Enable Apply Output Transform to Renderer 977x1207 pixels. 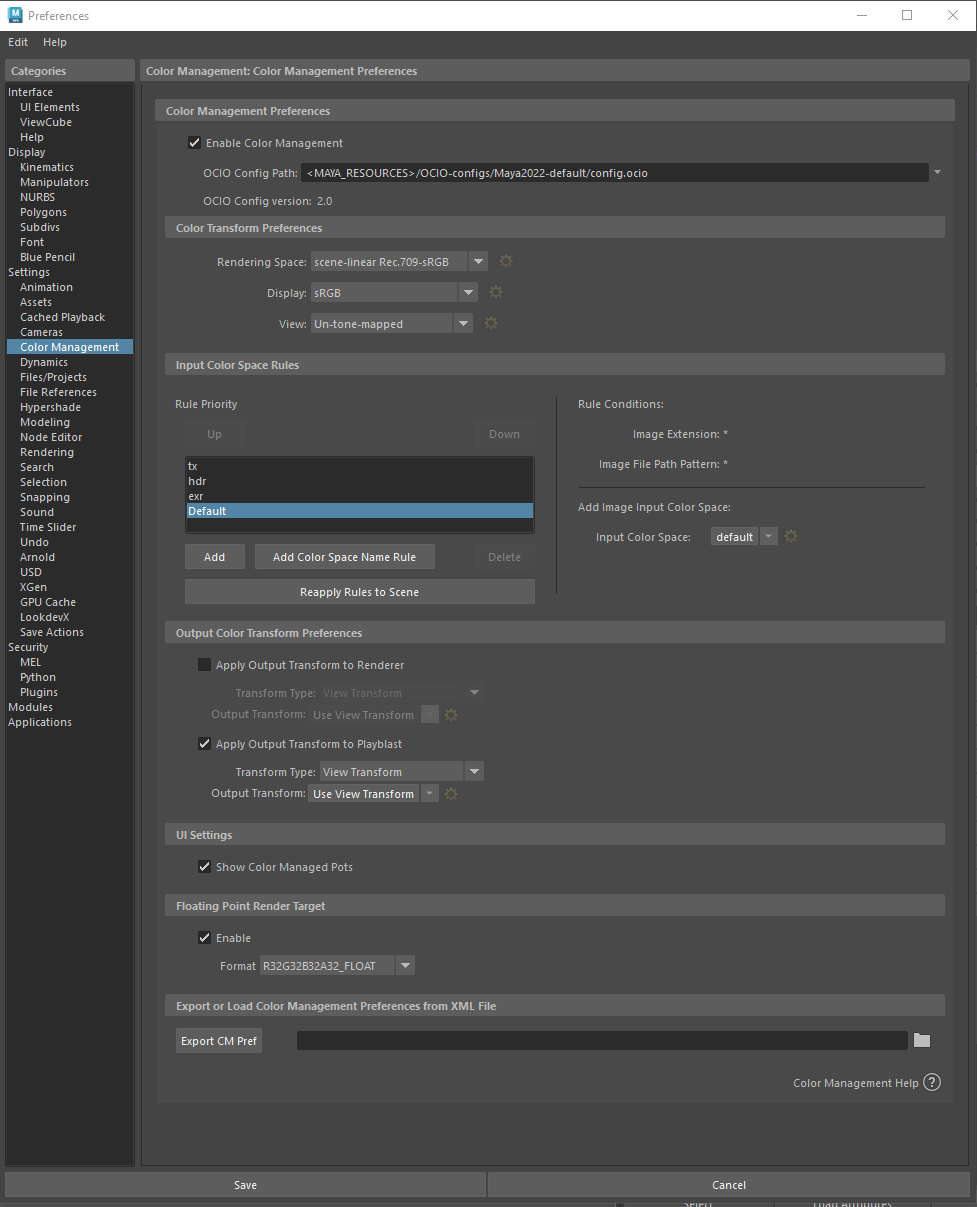pos(204,664)
